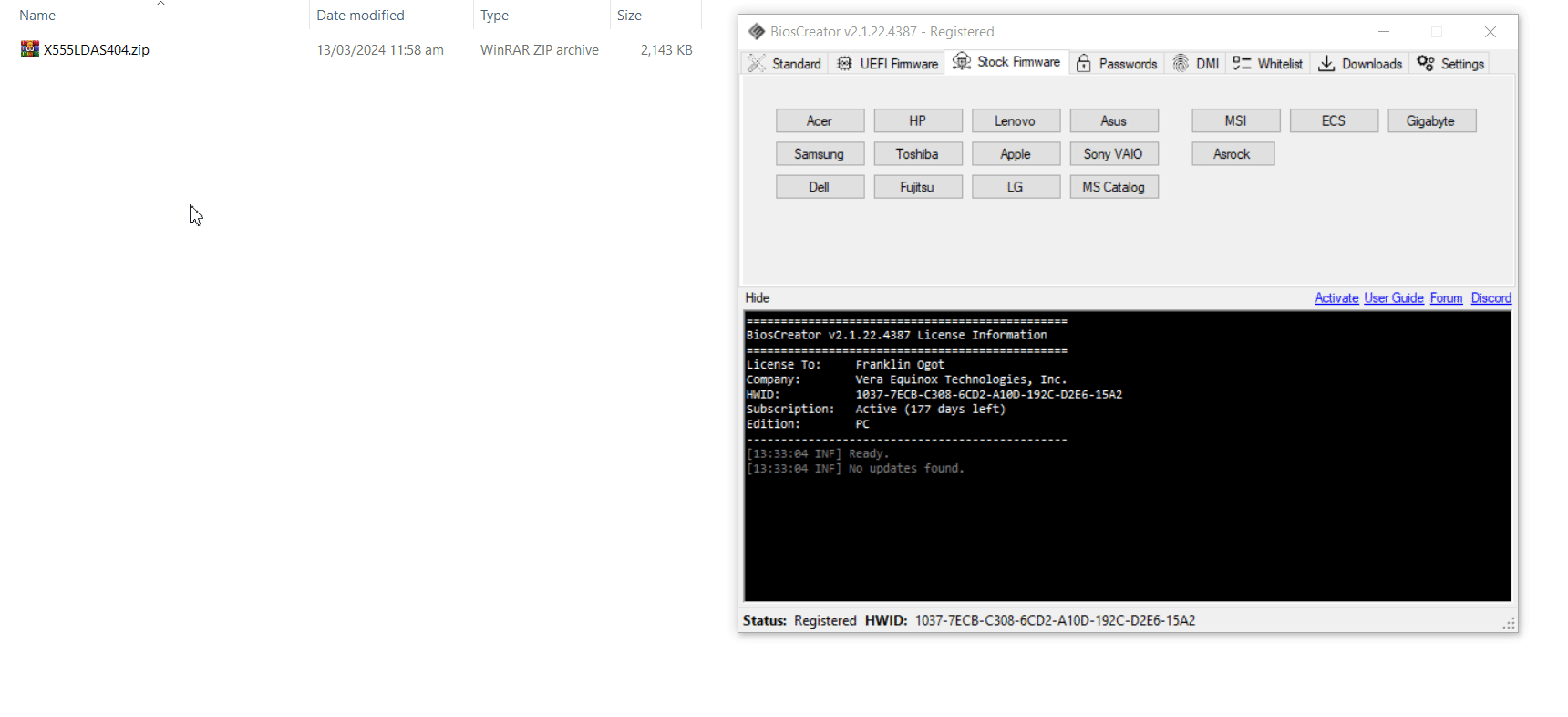Choose the LG firmware button

coord(1016,186)
